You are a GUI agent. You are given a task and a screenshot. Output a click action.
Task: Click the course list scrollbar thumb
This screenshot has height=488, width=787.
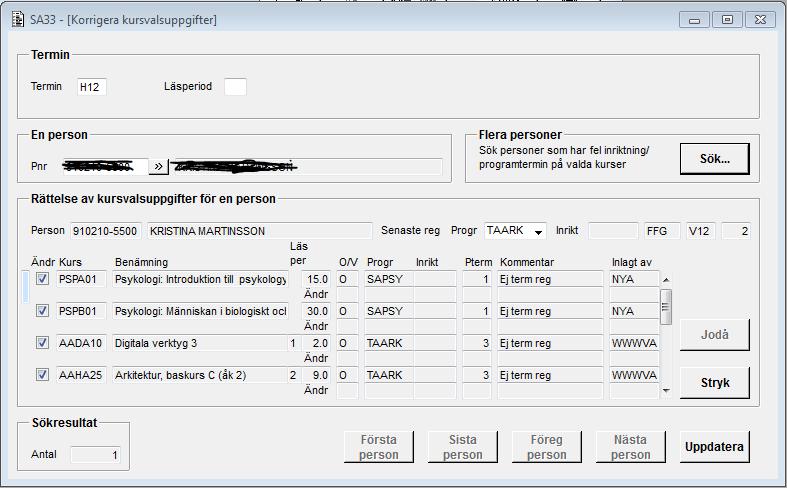click(x=666, y=307)
